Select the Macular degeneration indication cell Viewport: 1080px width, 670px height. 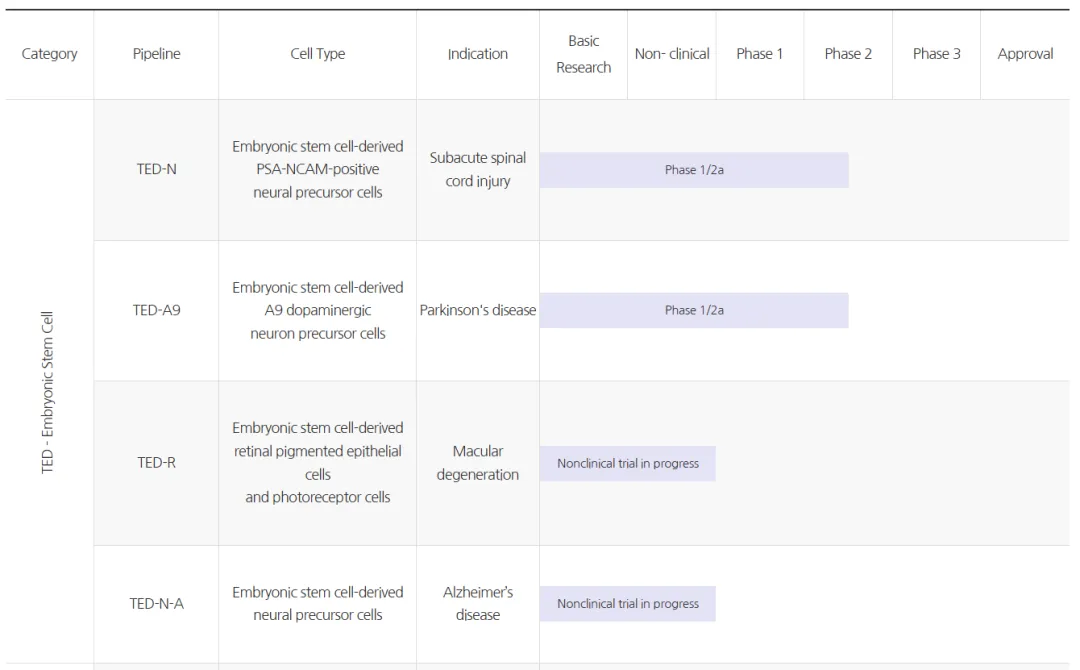click(x=477, y=463)
